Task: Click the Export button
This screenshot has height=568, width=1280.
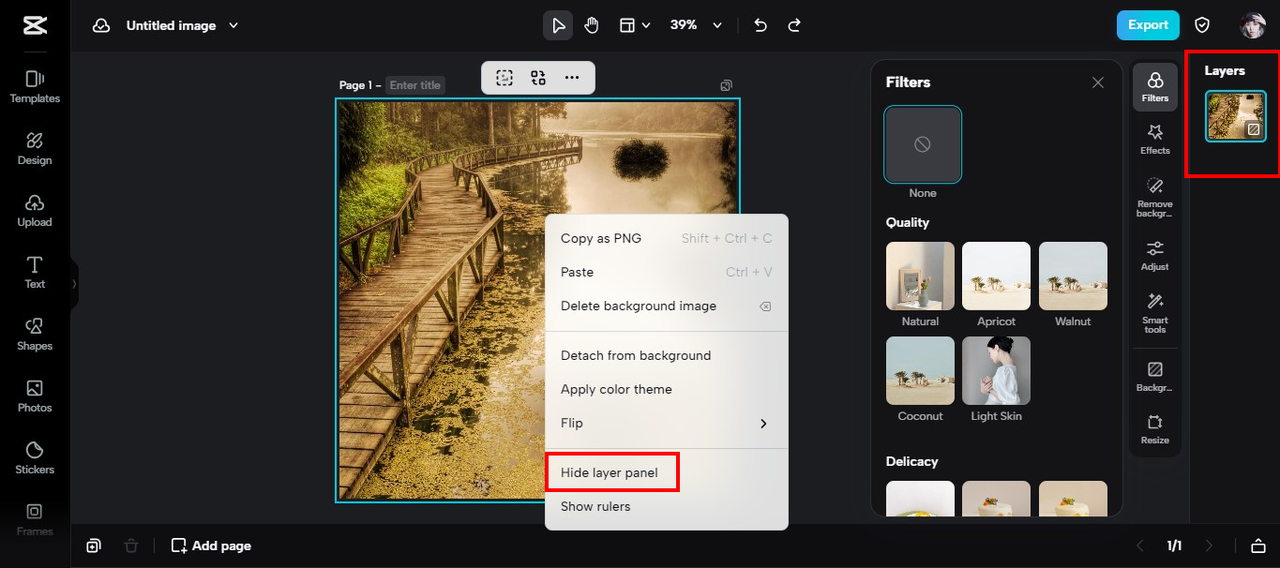Action: click(x=1148, y=25)
